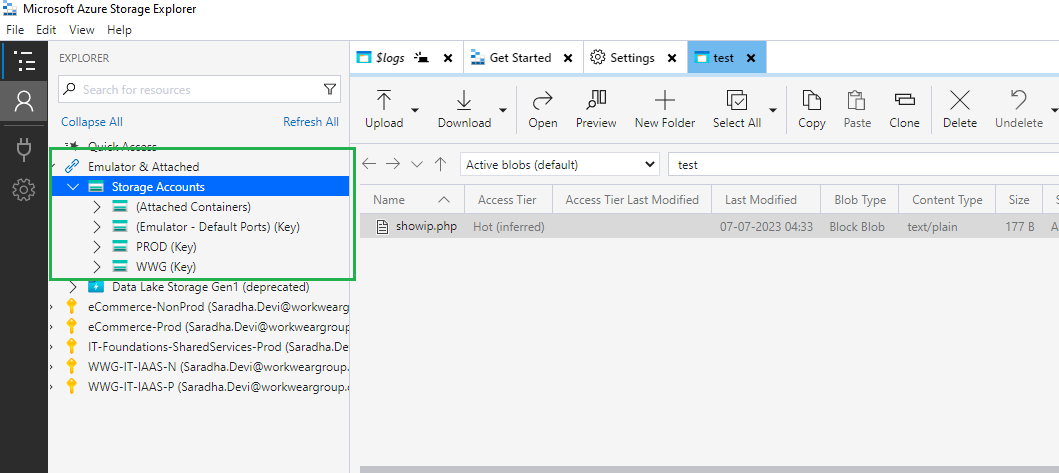Click the Delete toolbar icon
The width and height of the screenshot is (1059, 473).
point(960,109)
